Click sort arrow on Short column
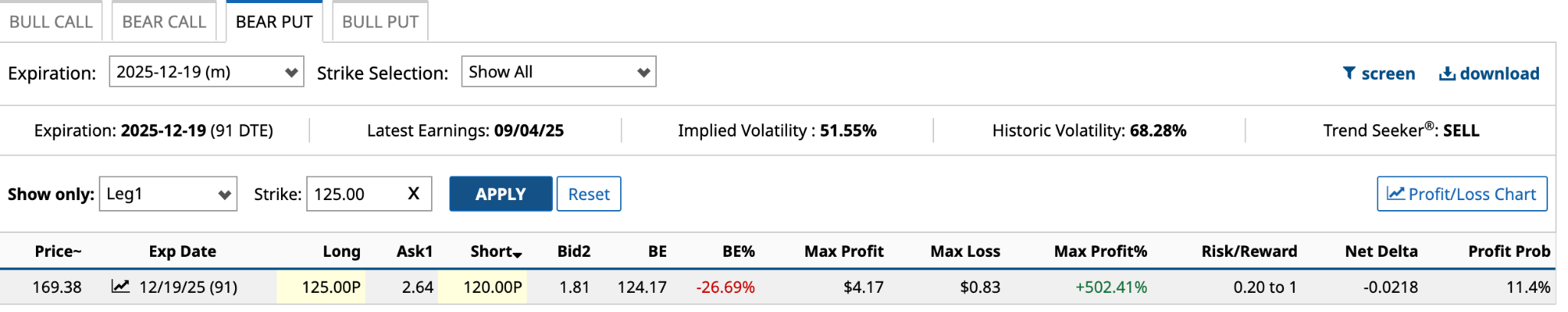Screen dimensions: 1568x312 pyautogui.click(x=518, y=255)
